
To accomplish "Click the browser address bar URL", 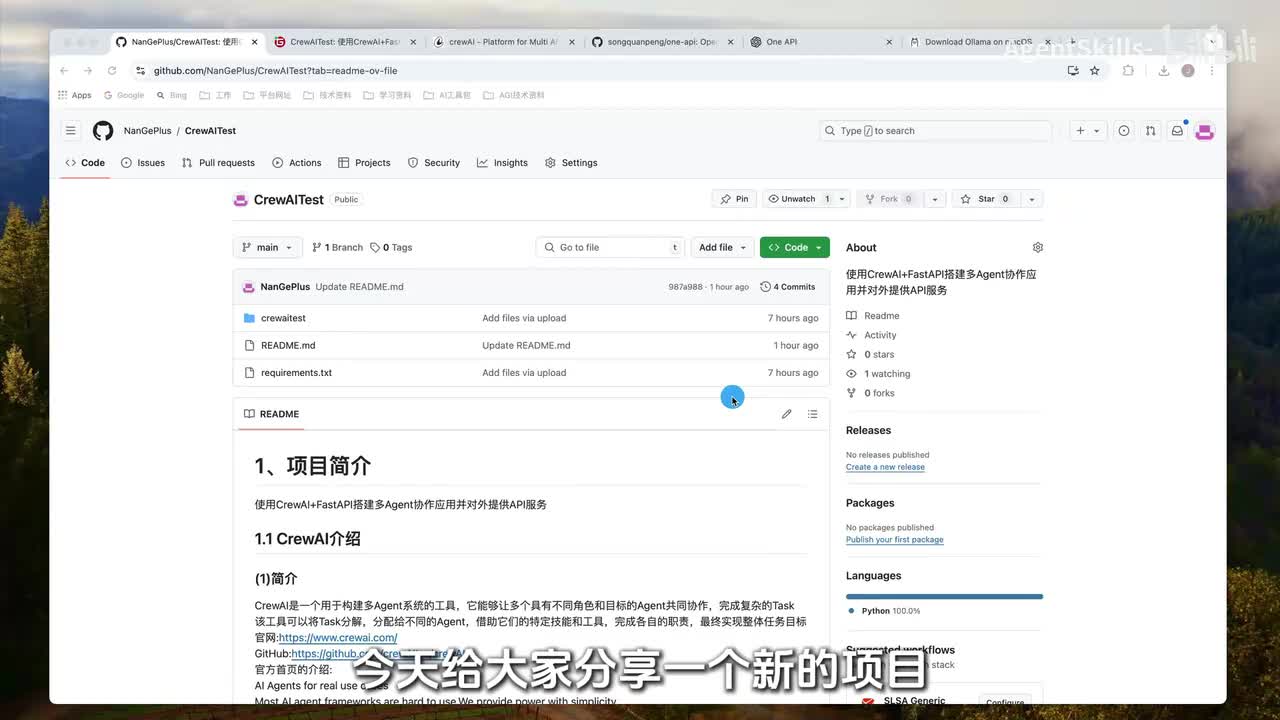I will pyautogui.click(x=275, y=71).
